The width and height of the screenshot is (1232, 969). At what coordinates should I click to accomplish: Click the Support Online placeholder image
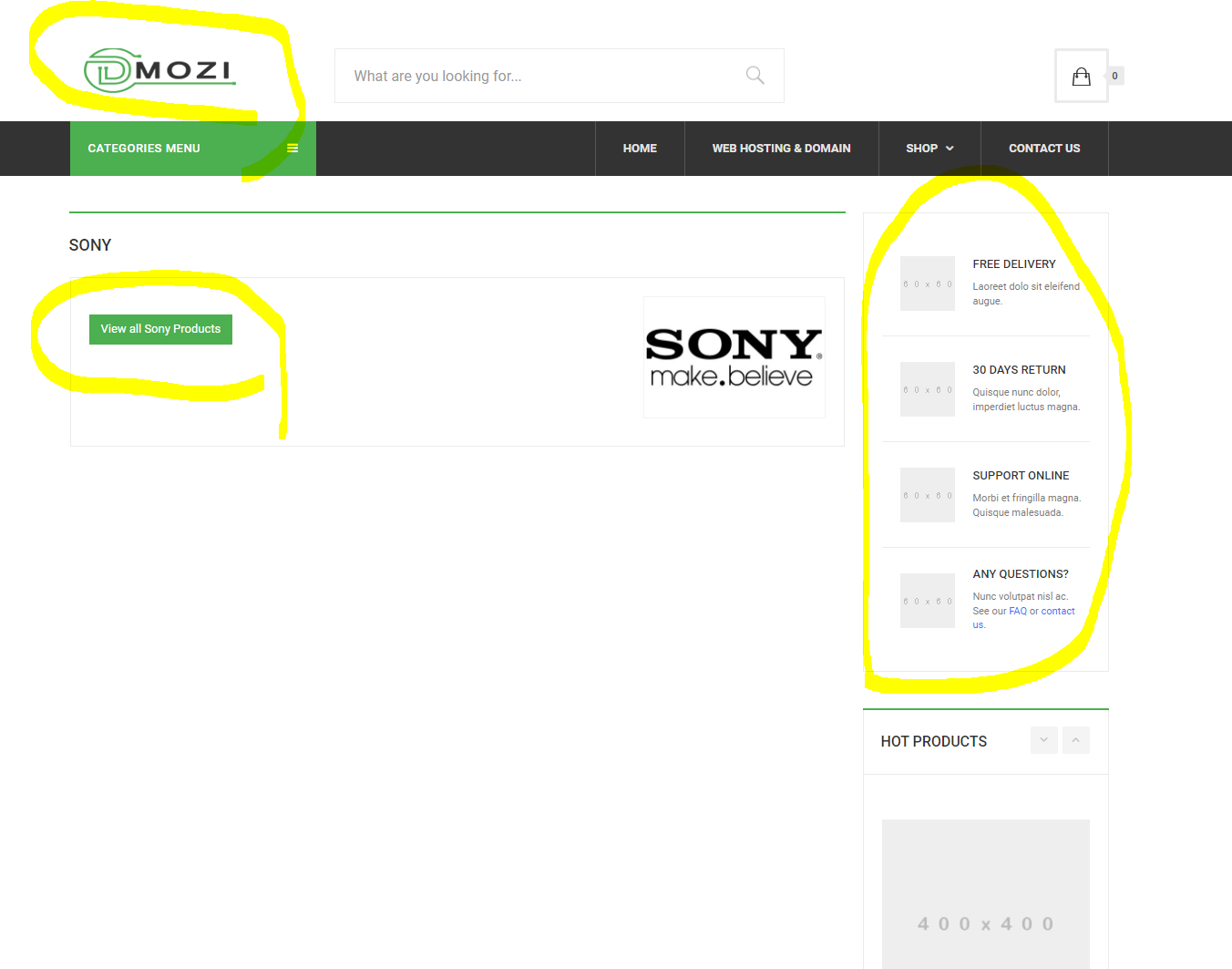(928, 495)
